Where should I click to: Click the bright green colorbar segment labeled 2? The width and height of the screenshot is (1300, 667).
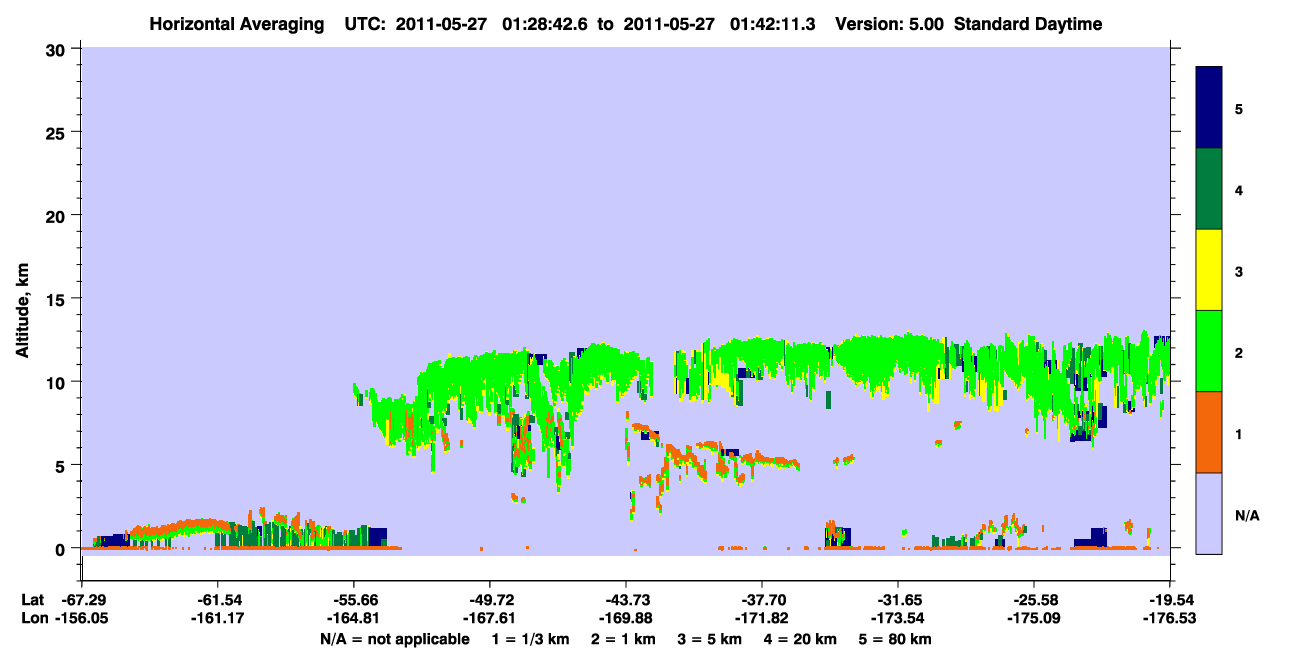pyautogui.click(x=1209, y=351)
